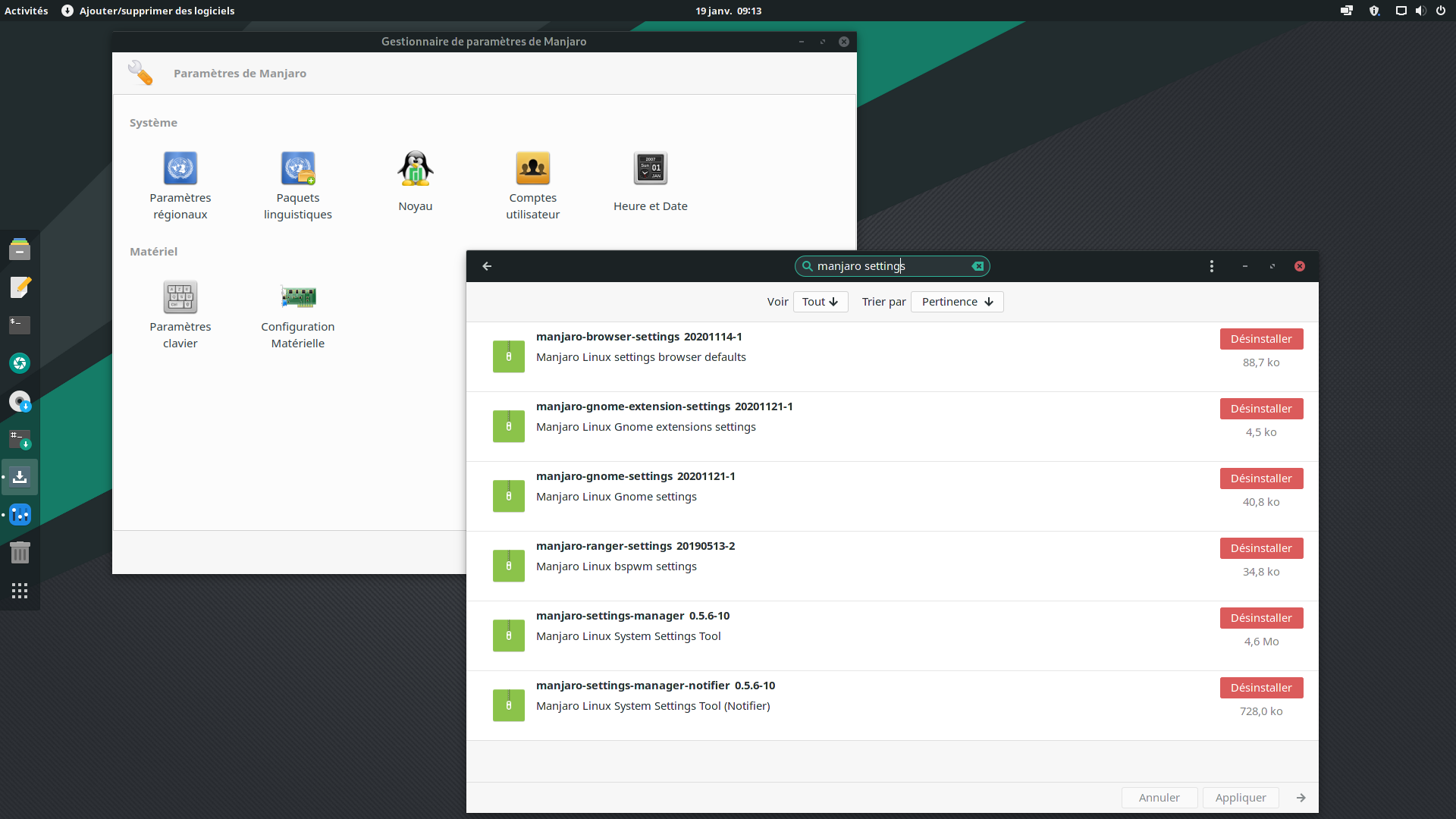Viewport: 1456px width, 819px height.
Task: Open the trash in the dock
Action: tap(20, 553)
